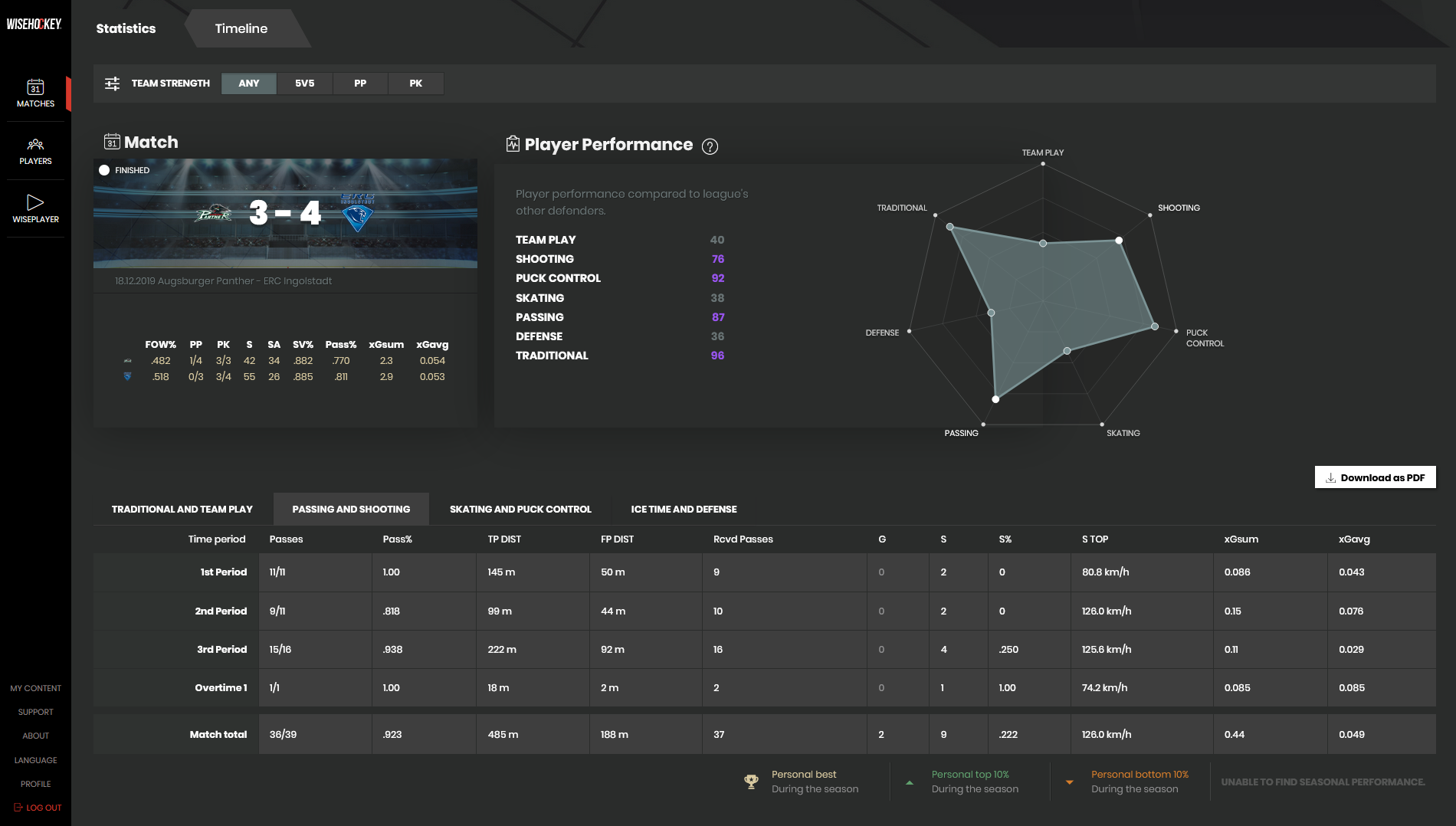Click the FINISHED match status label

tap(133, 170)
